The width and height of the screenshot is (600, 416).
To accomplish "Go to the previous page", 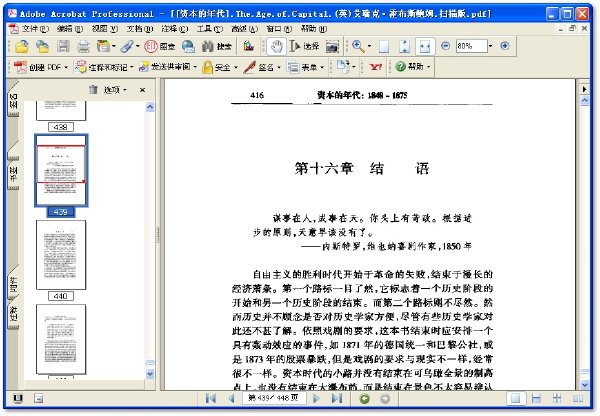I will [231, 399].
